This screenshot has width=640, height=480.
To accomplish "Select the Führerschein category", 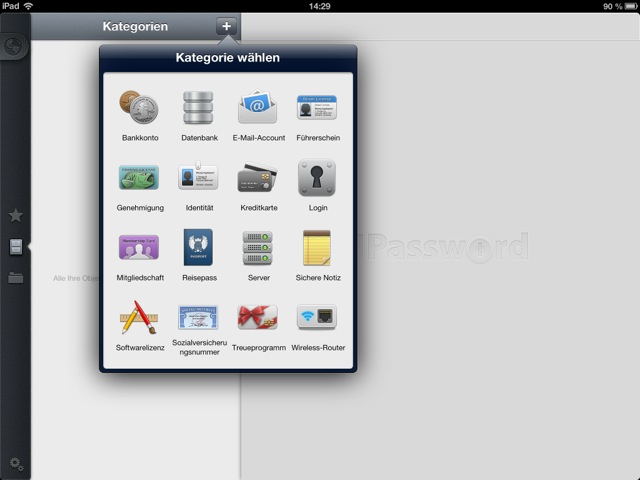I will point(317,107).
